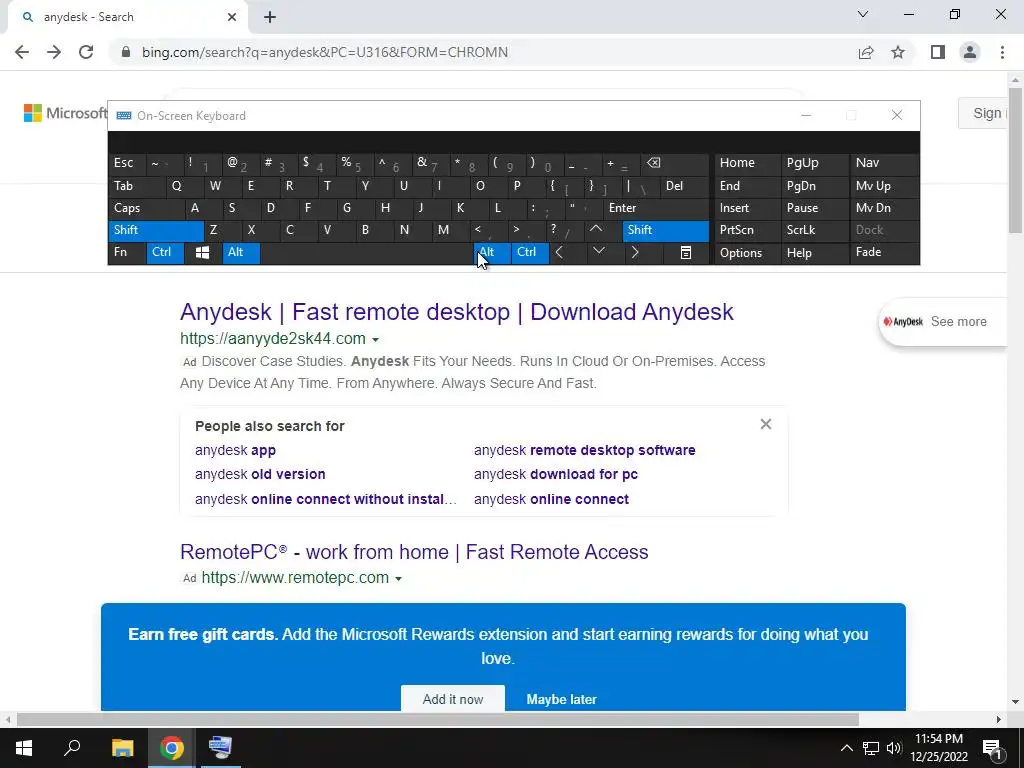Viewport: 1024px width, 768px height.
Task: Click the Tab key on keyboard
Action: (136, 186)
